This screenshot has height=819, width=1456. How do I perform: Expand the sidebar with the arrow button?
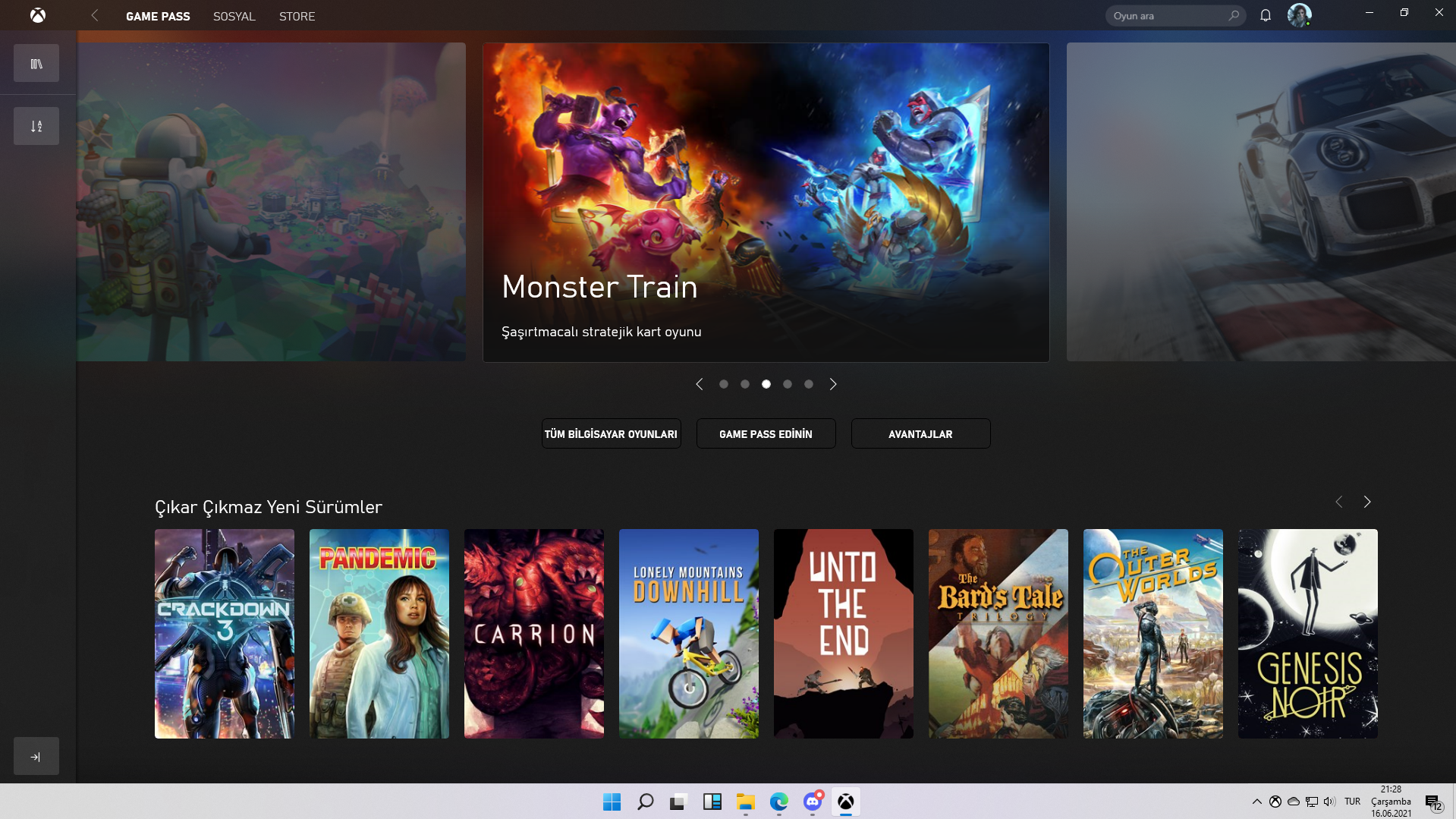(36, 756)
